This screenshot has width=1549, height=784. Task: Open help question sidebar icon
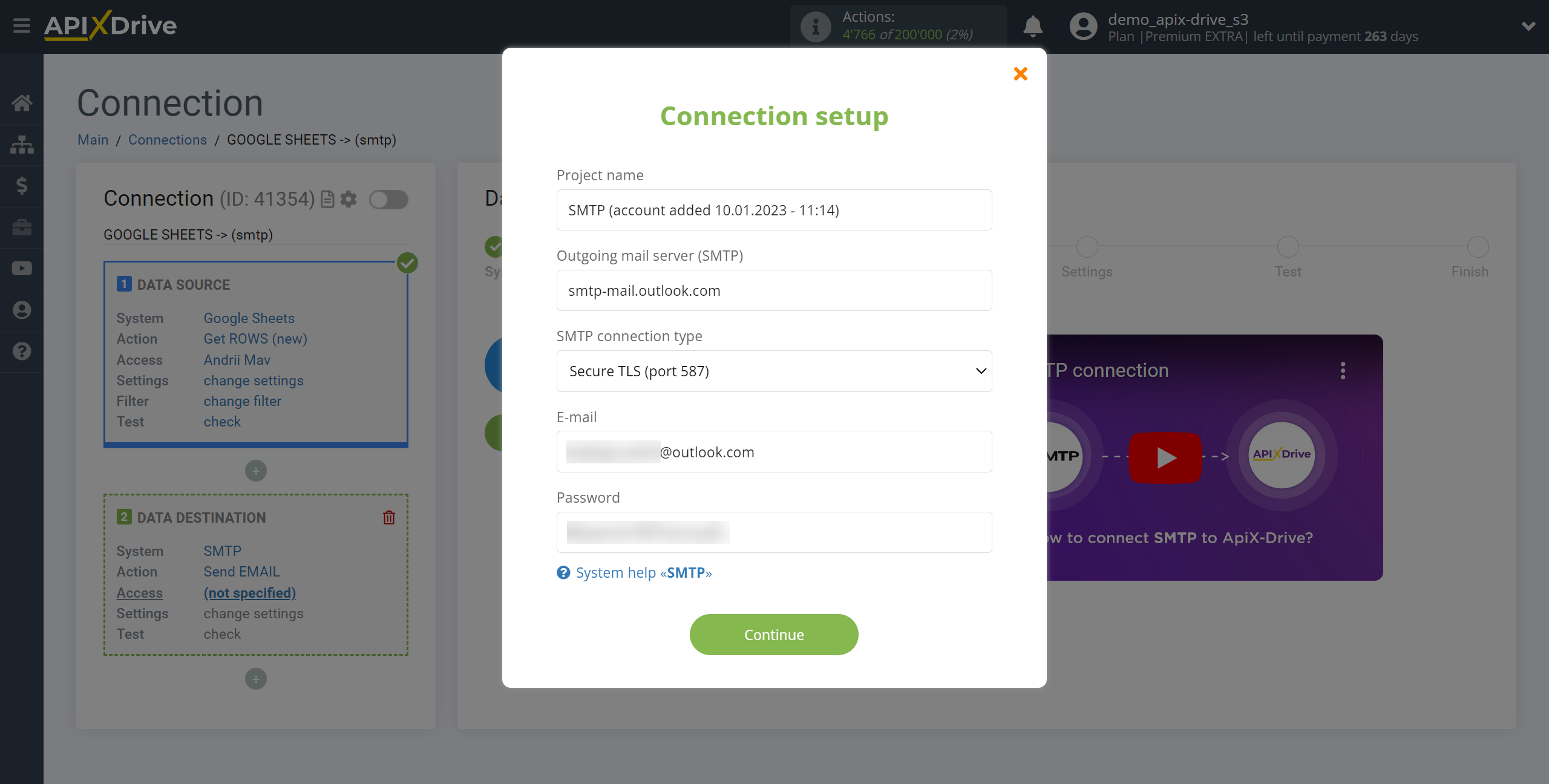(22, 351)
